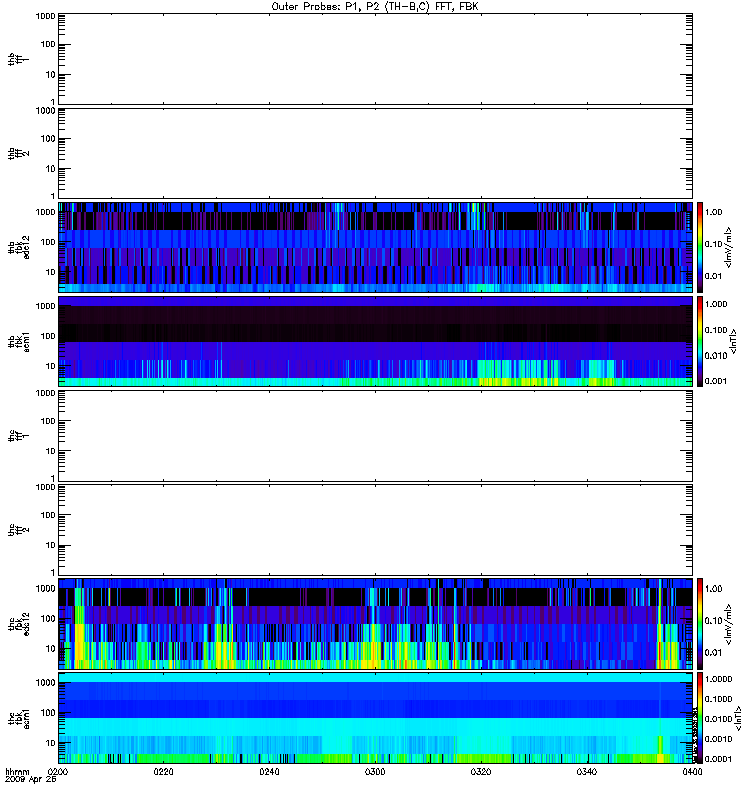The image size is (750, 800).
Task: Click the "thb fbk scm1" panel axis label
Action: pyautogui.click(x=19, y=341)
